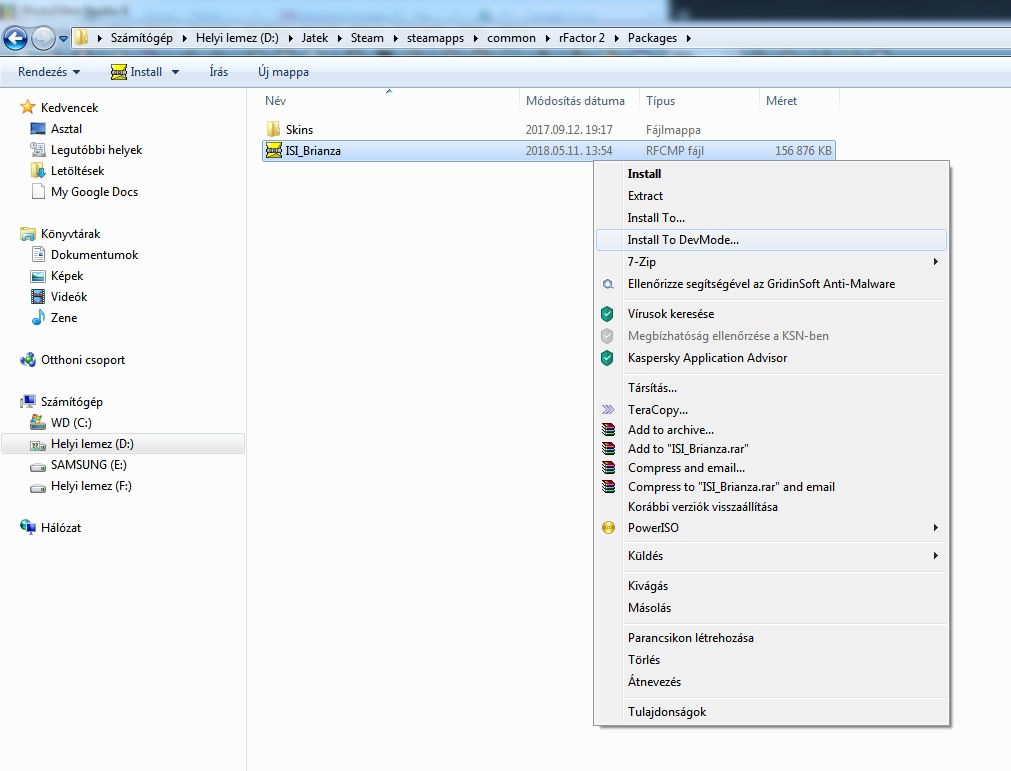The width and height of the screenshot is (1011, 771).
Task: Choose Install To DevMode from context menu
Action: [683, 240]
